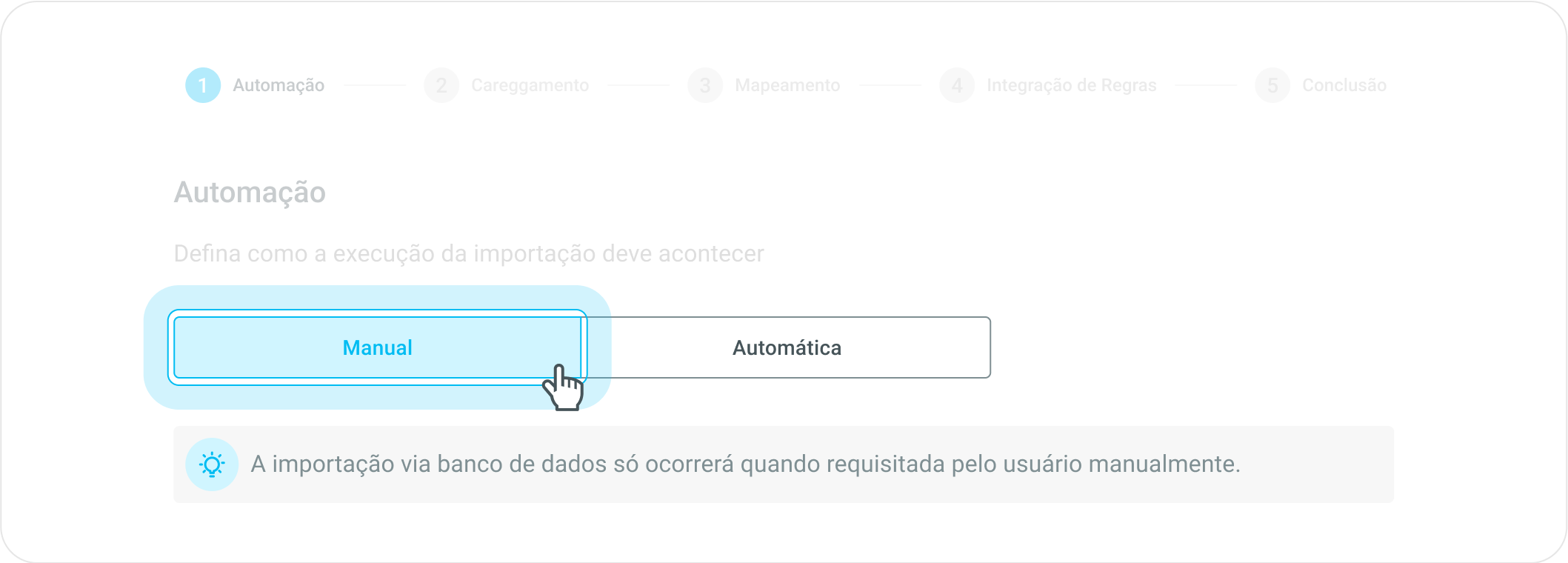Screen dimensions: 1568x563
Task: Open the Careggamento step label
Action: point(530,85)
